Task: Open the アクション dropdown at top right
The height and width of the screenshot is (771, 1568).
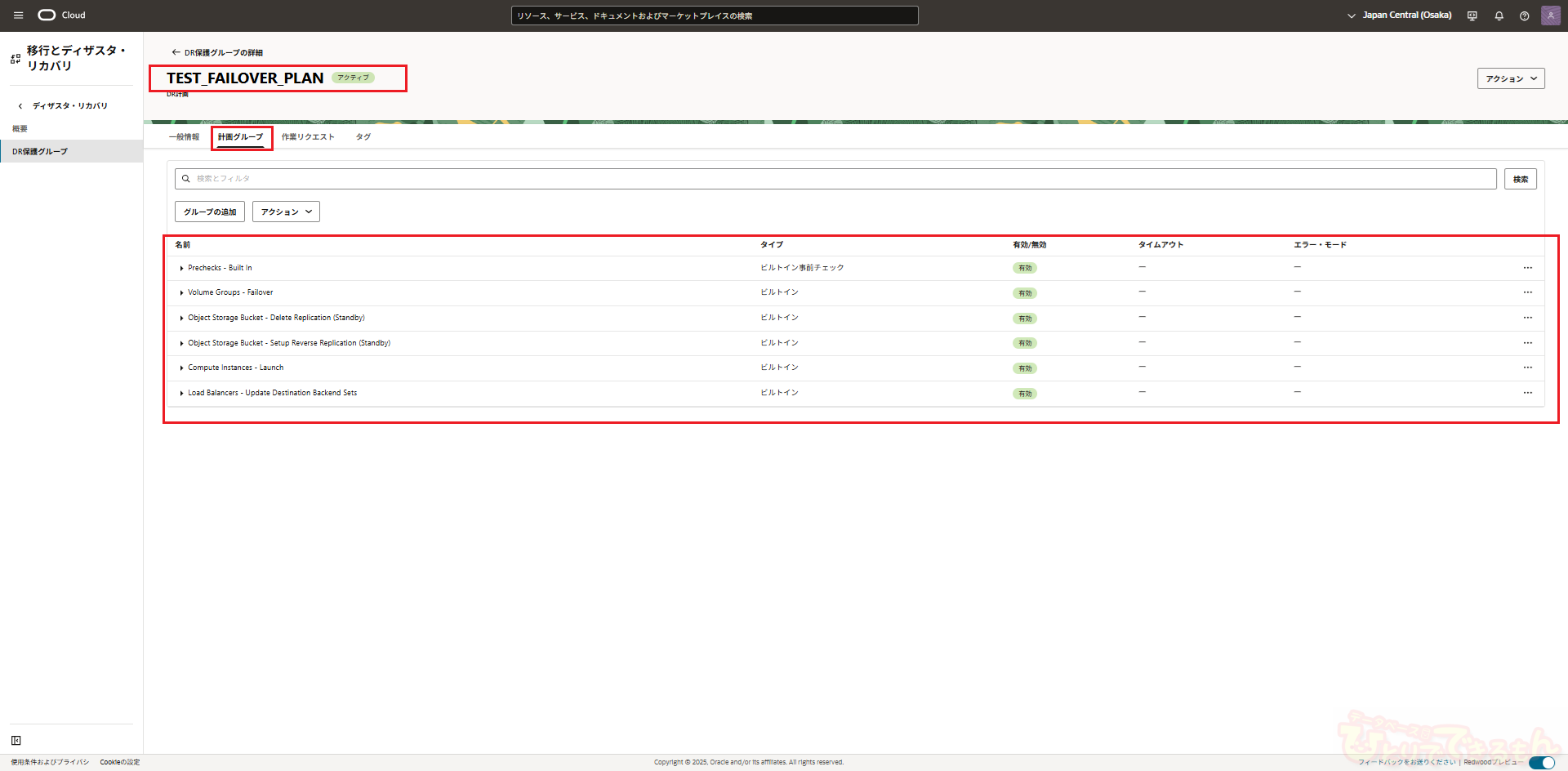Action: click(x=1510, y=78)
